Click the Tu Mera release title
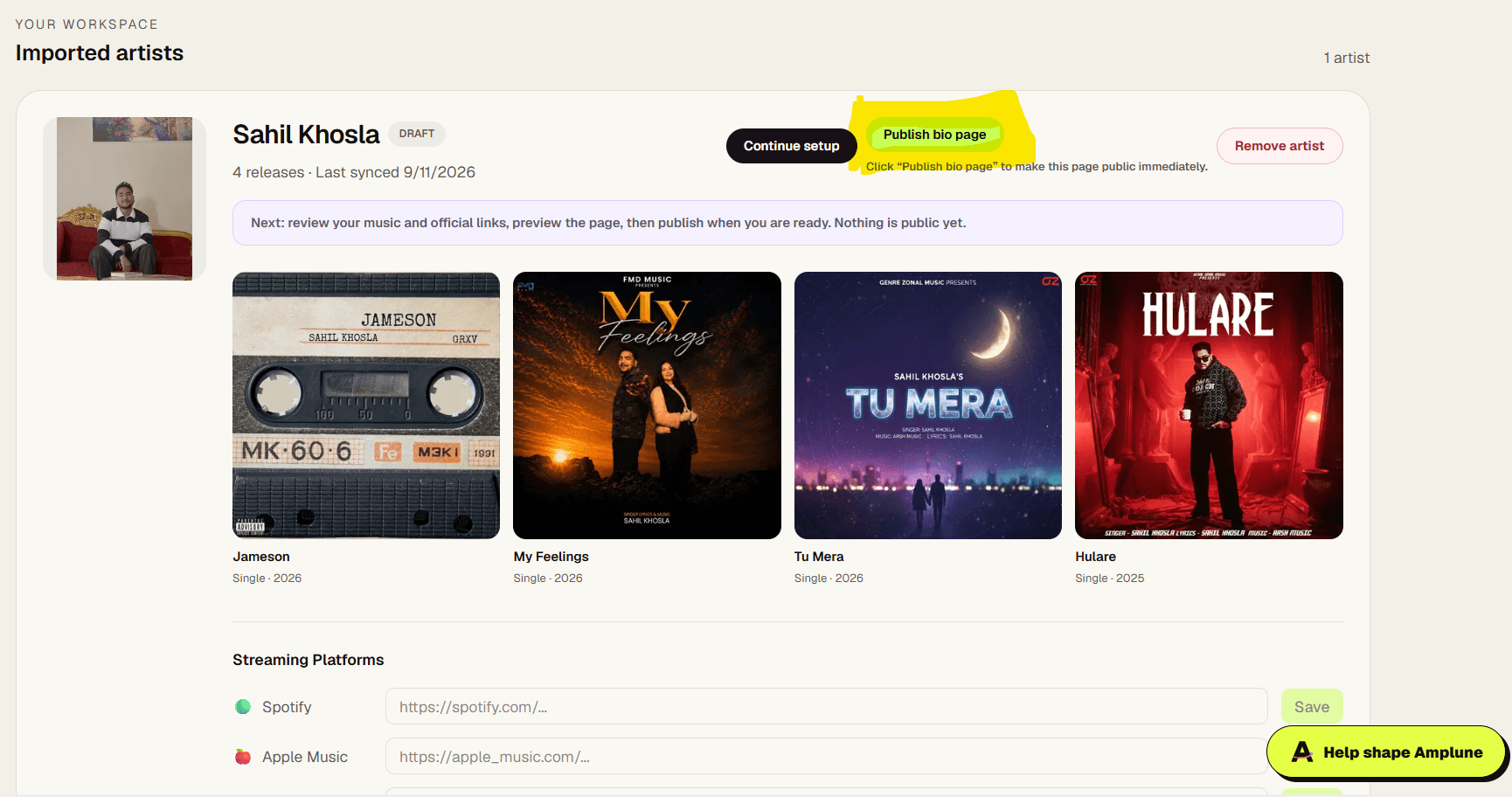The image size is (1512, 797). pos(819,557)
